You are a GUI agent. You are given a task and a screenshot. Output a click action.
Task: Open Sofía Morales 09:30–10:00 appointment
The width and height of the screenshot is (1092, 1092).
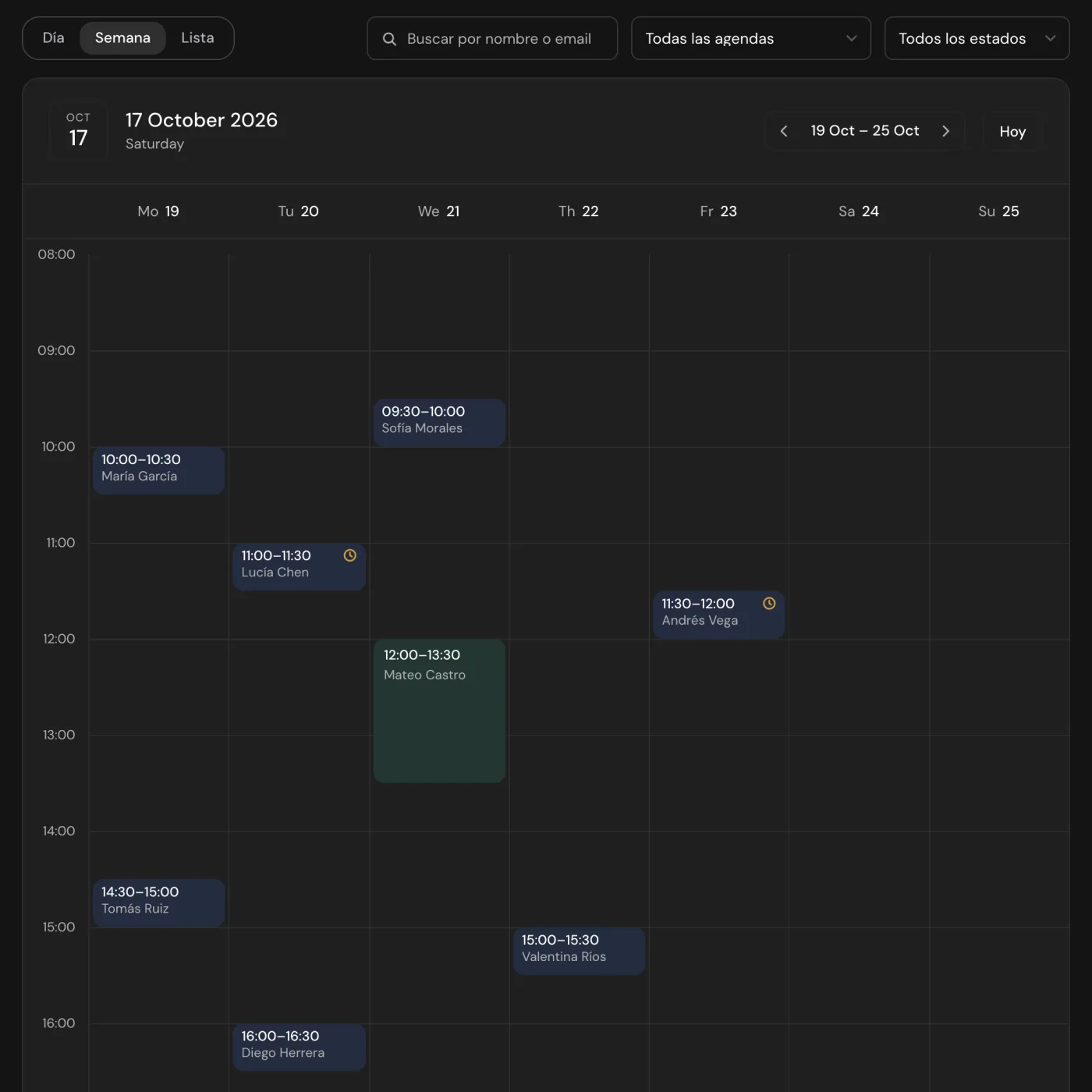(439, 422)
